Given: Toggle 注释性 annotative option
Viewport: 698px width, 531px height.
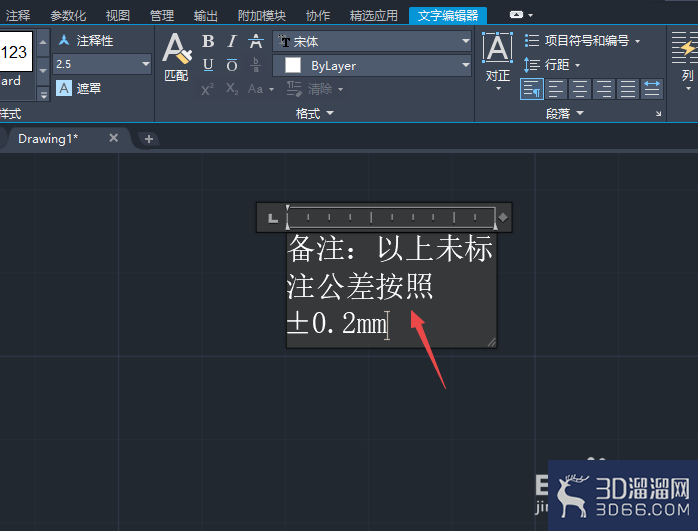Looking at the screenshot, I should 86,41.
